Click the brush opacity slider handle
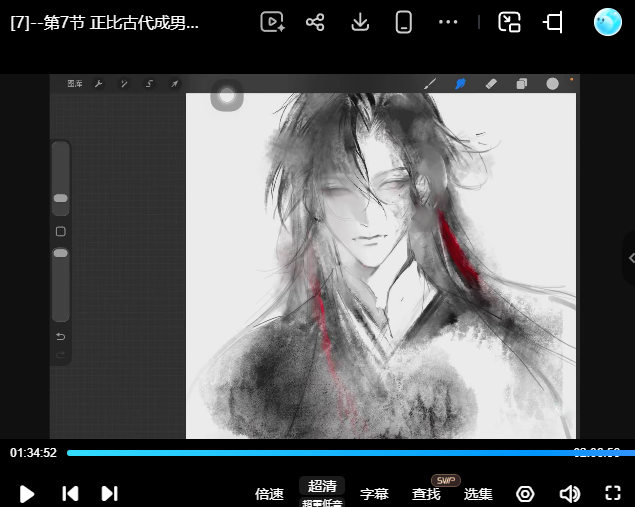 pyautogui.click(x=61, y=253)
